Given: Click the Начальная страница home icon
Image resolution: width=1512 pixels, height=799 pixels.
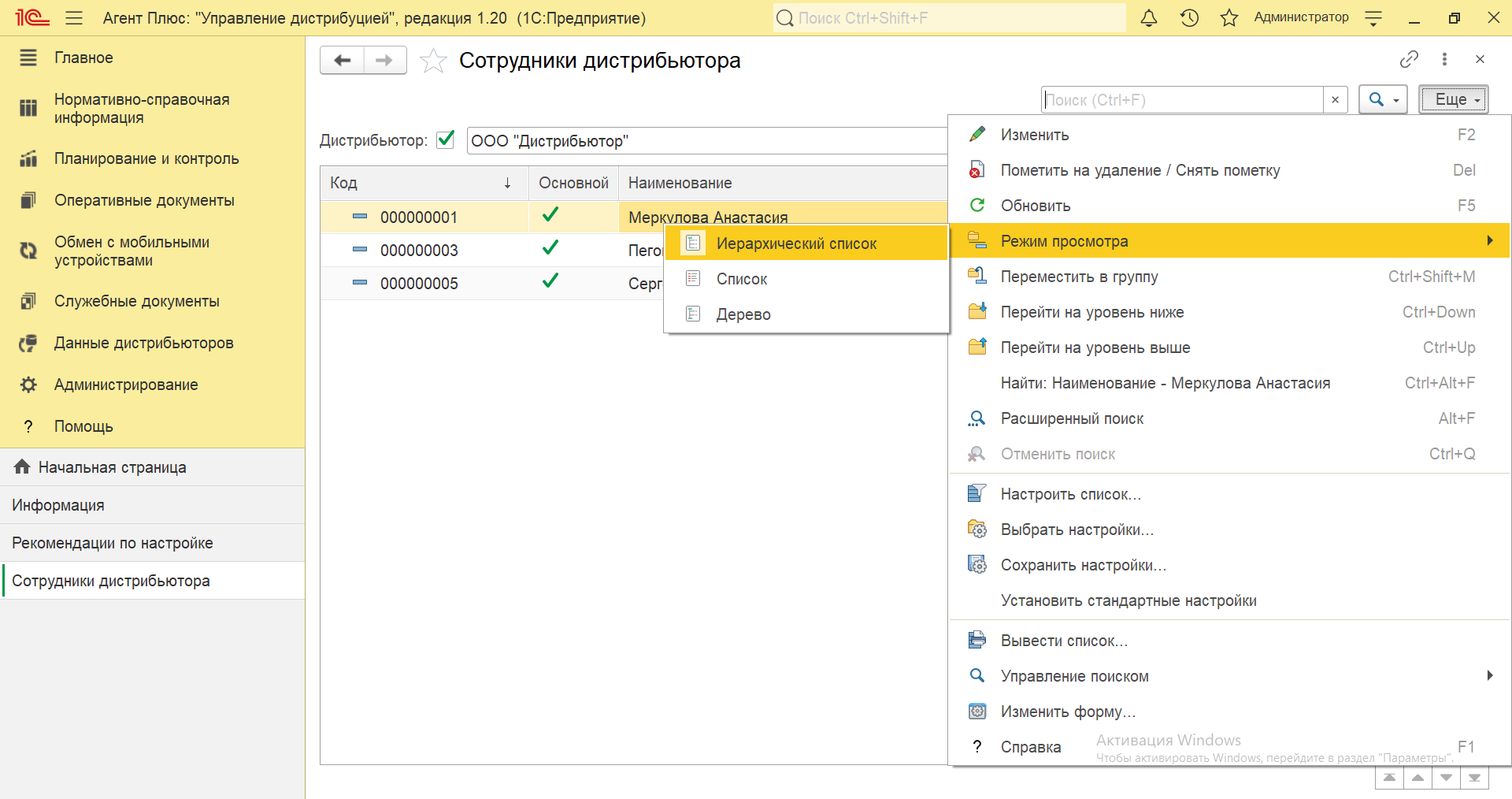Looking at the screenshot, I should (22, 466).
